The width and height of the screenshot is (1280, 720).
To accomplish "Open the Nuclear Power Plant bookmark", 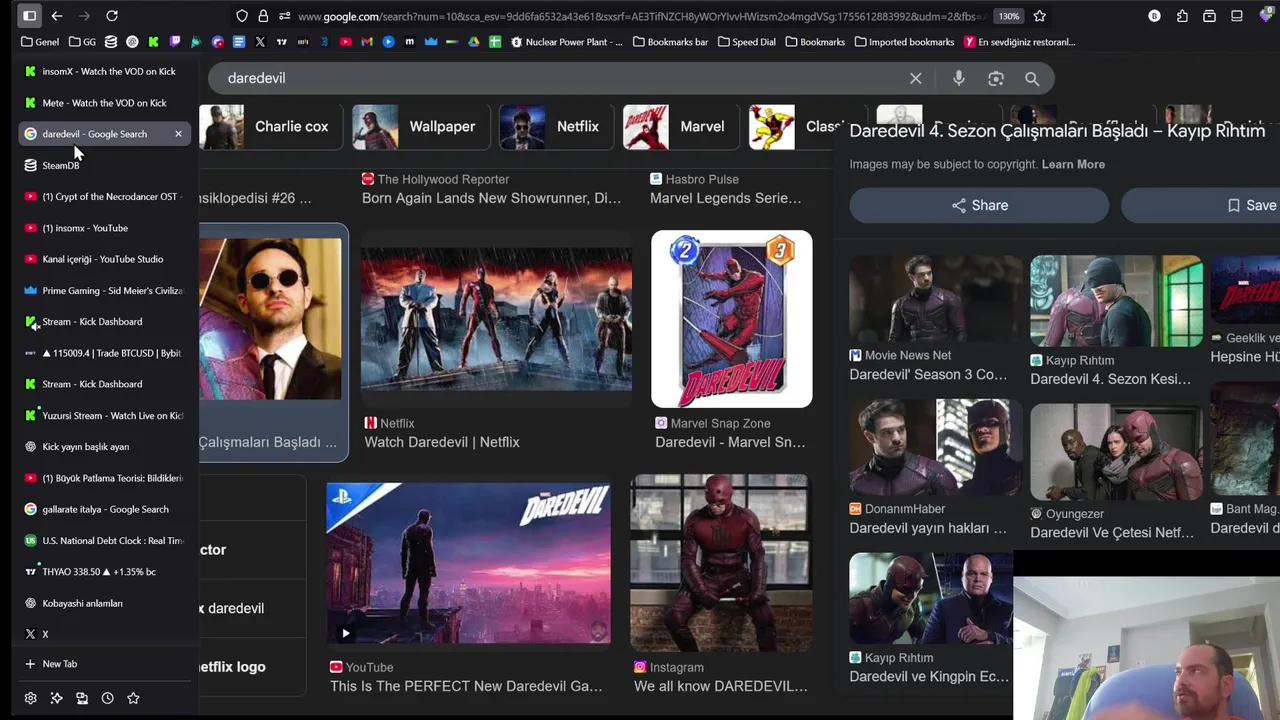I will coord(567,42).
